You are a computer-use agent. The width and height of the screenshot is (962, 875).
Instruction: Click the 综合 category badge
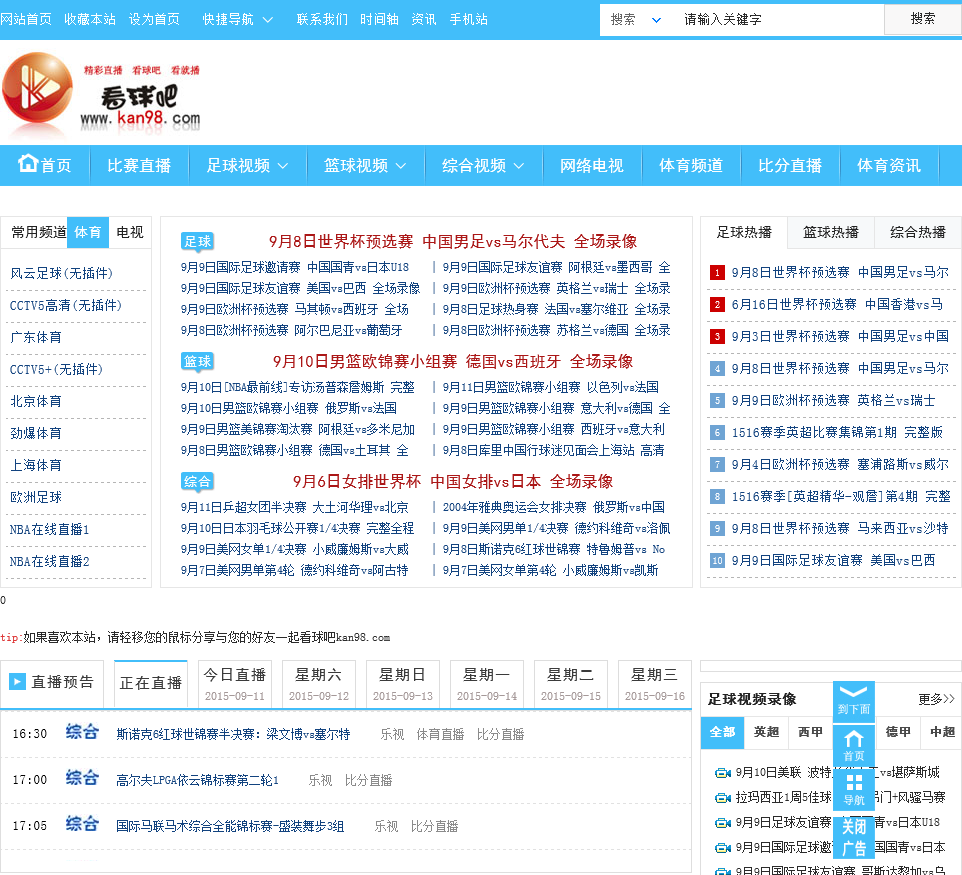coord(198,481)
